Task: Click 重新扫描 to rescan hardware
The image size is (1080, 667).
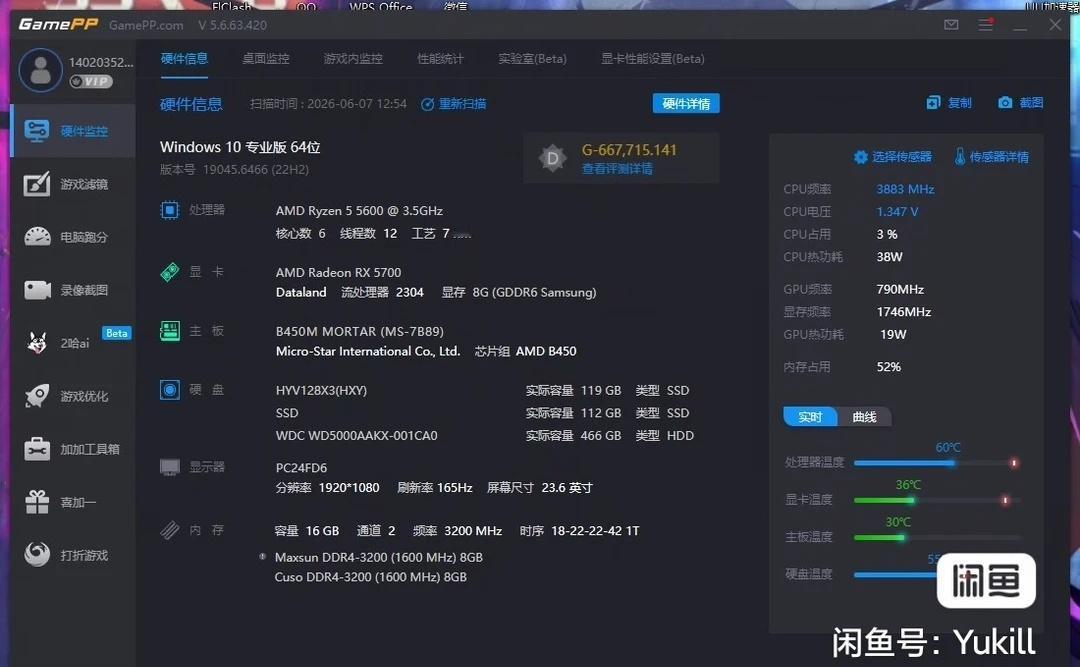Action: [454, 104]
